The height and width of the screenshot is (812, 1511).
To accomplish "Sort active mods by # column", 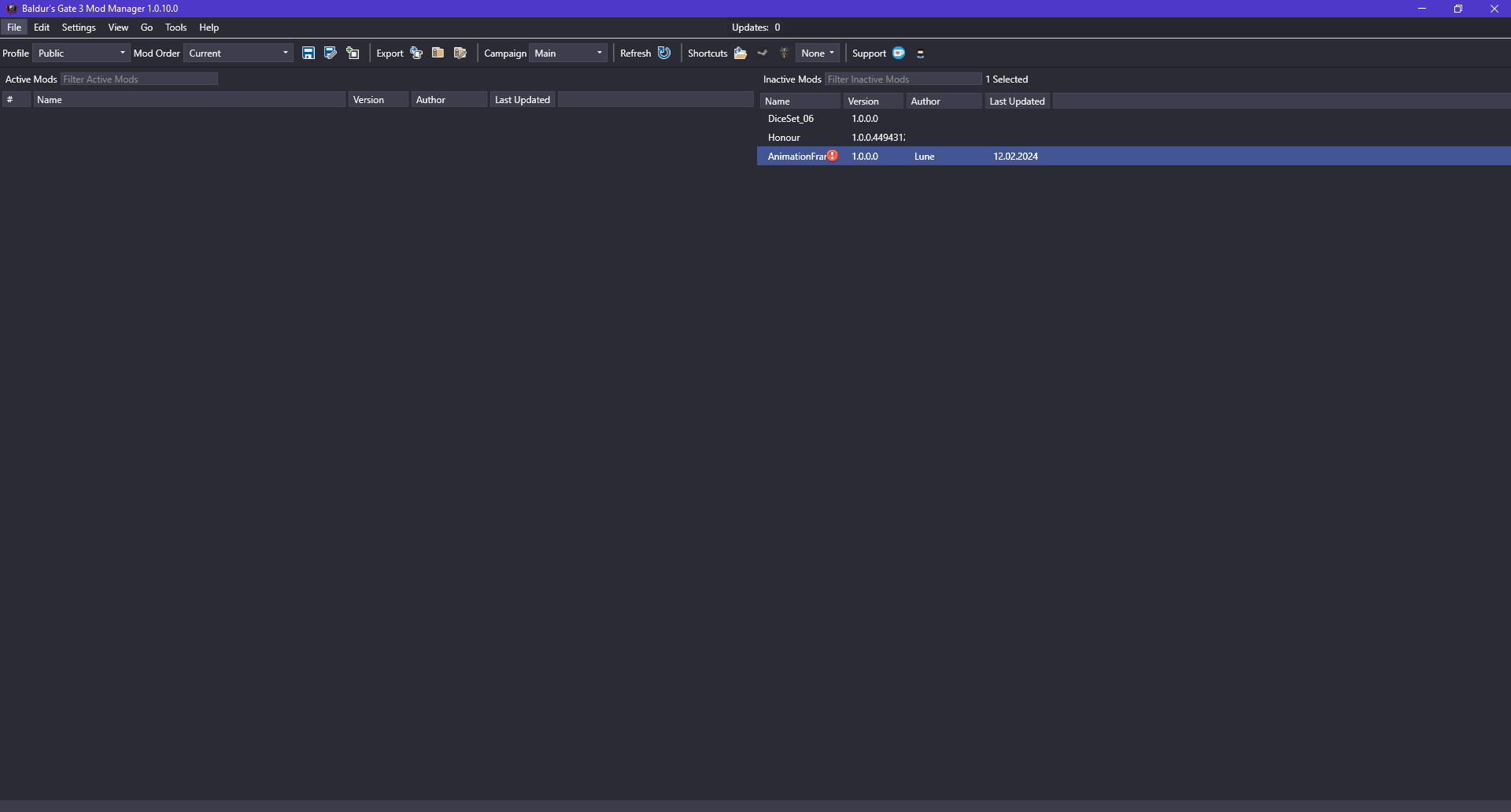I will [17, 99].
